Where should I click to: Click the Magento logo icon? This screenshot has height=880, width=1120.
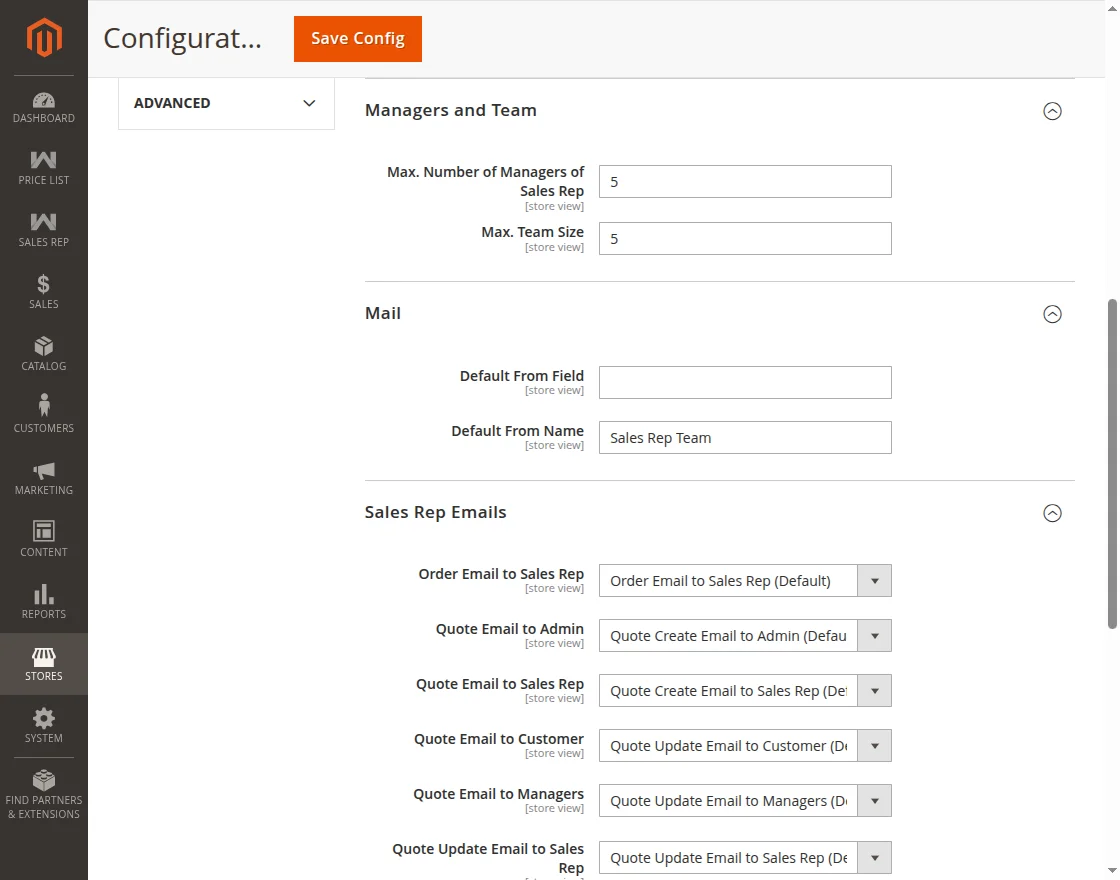point(44,38)
